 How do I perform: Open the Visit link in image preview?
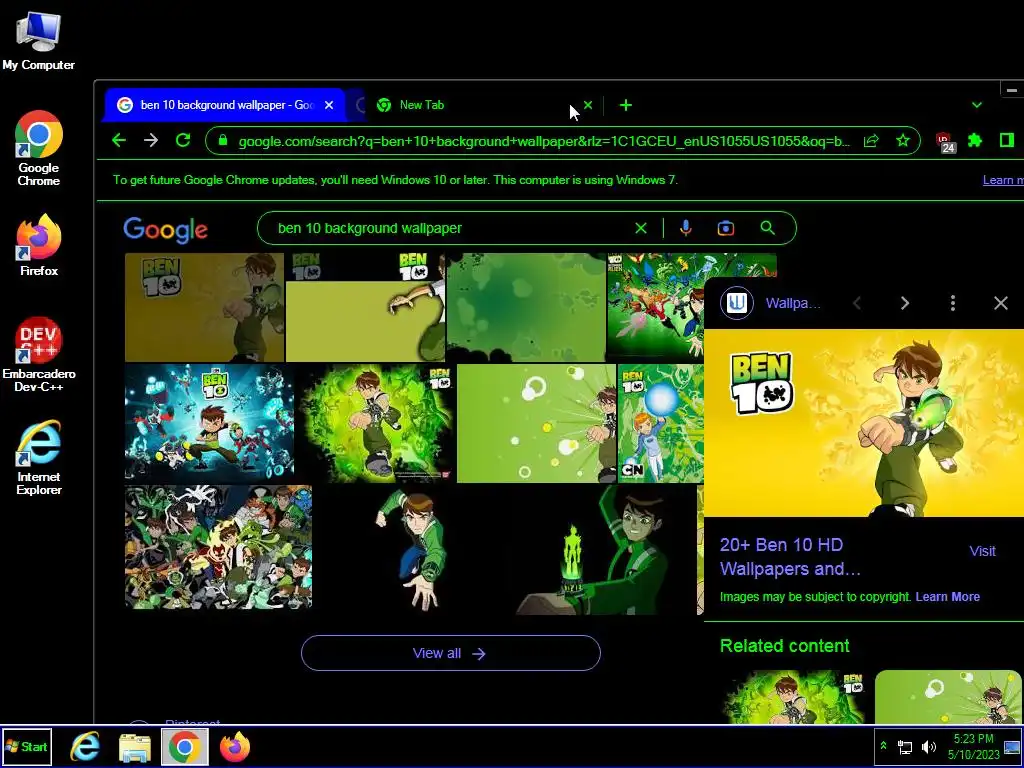click(982, 551)
